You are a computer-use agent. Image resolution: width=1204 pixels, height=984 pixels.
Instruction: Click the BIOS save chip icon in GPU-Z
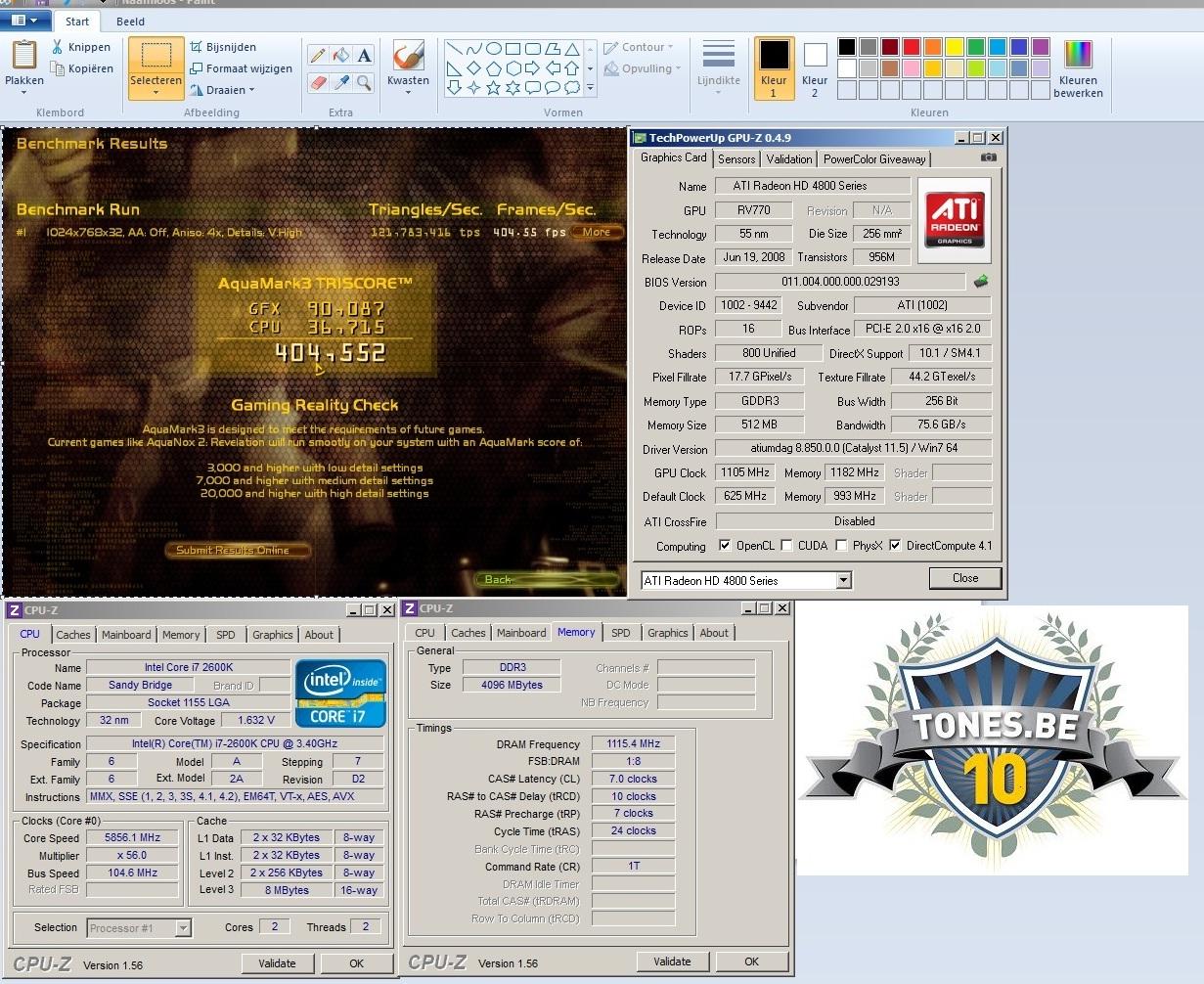pos(980,282)
